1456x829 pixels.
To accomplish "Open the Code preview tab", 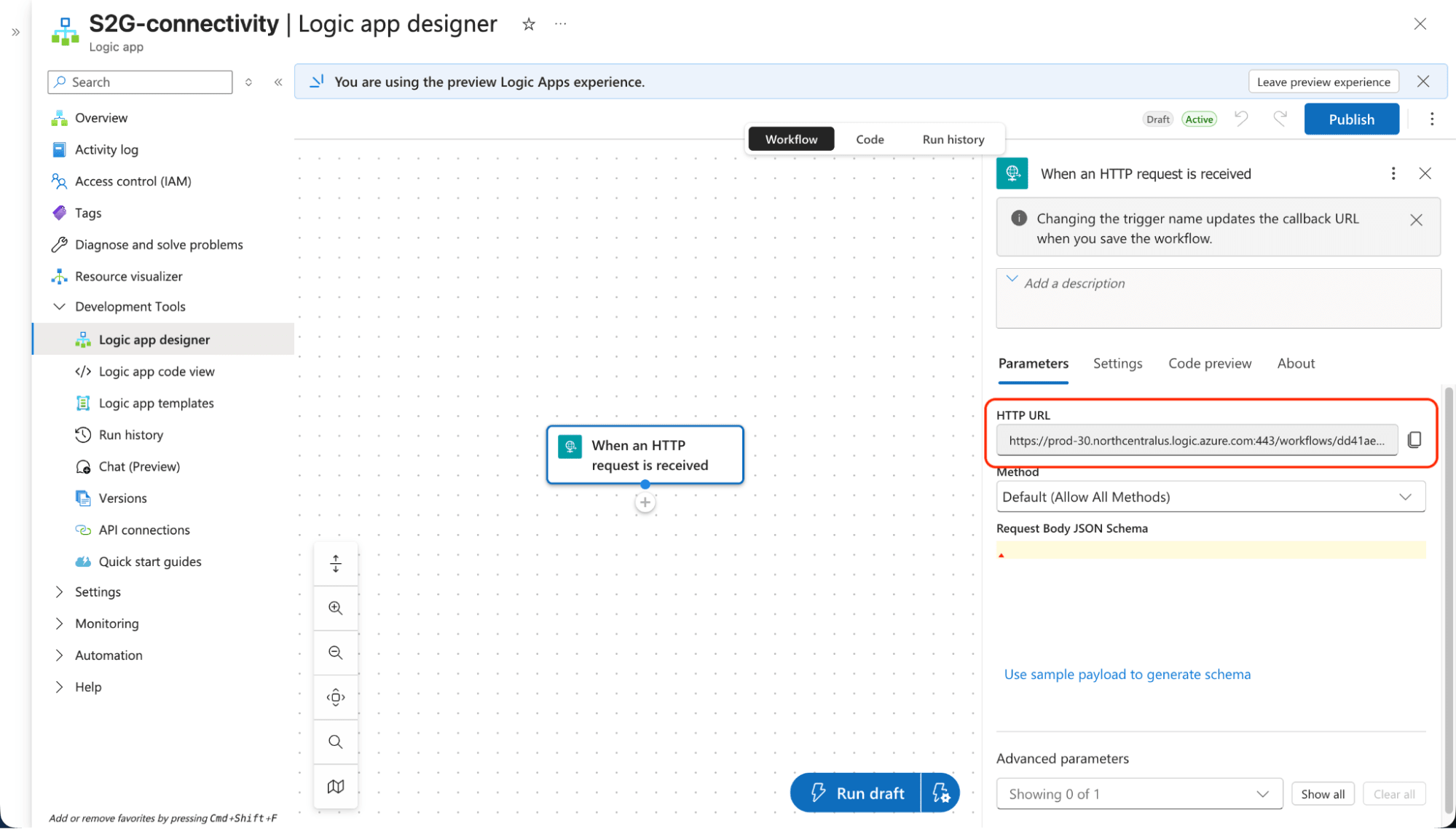I will pos(1210,364).
